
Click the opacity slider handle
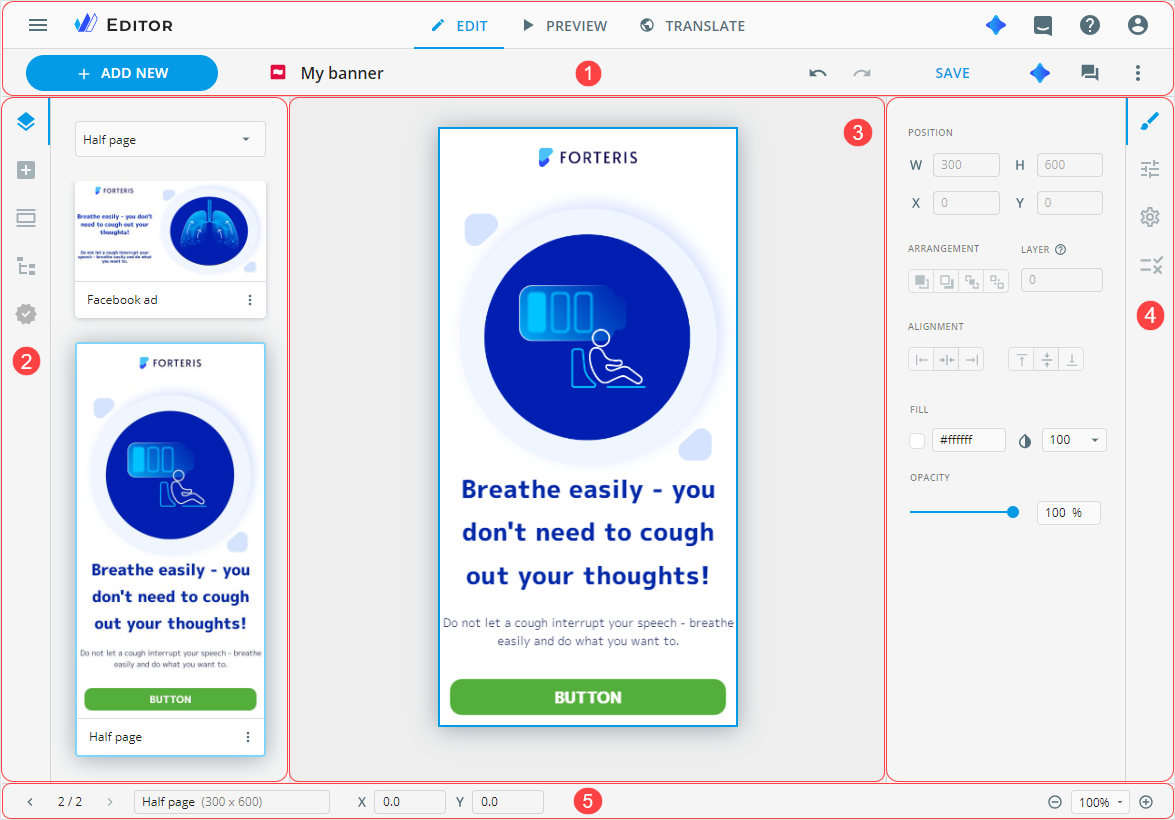[x=1013, y=512]
